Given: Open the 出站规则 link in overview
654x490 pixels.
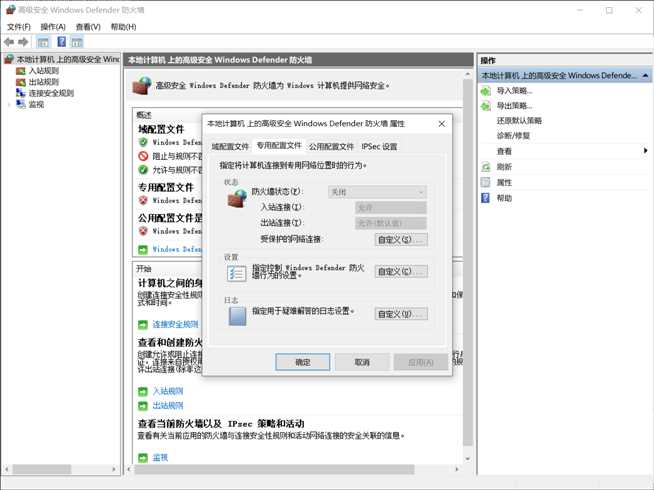Looking at the screenshot, I should pyautogui.click(x=168, y=405).
